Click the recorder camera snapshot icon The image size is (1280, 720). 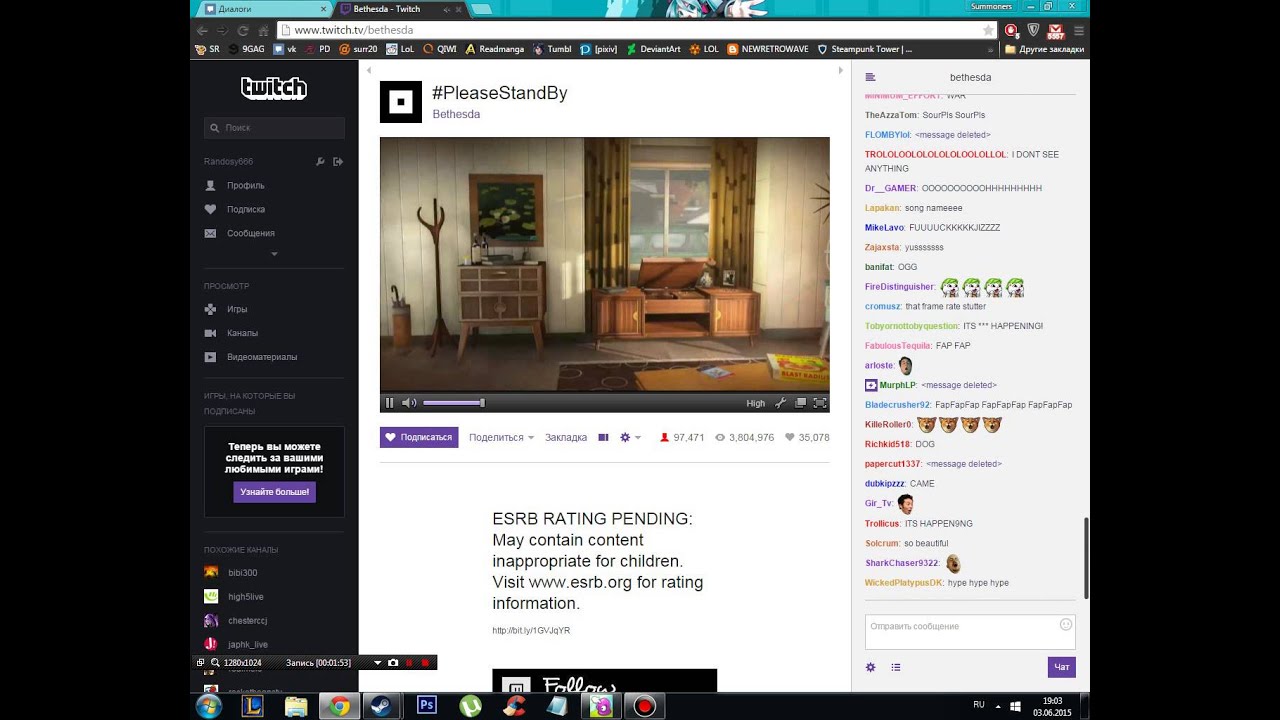tap(393, 662)
